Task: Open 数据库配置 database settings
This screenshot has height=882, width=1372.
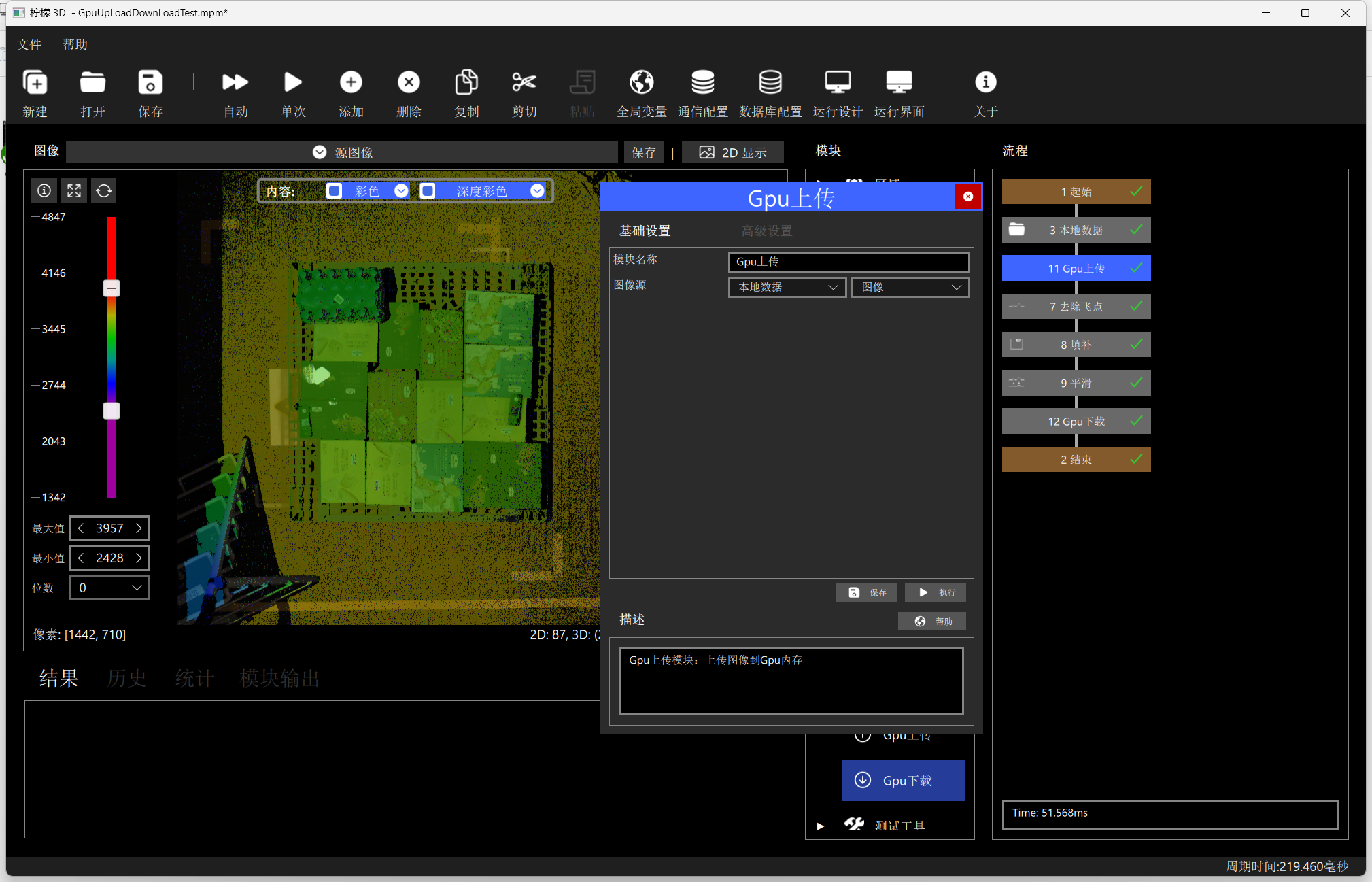Action: [770, 82]
